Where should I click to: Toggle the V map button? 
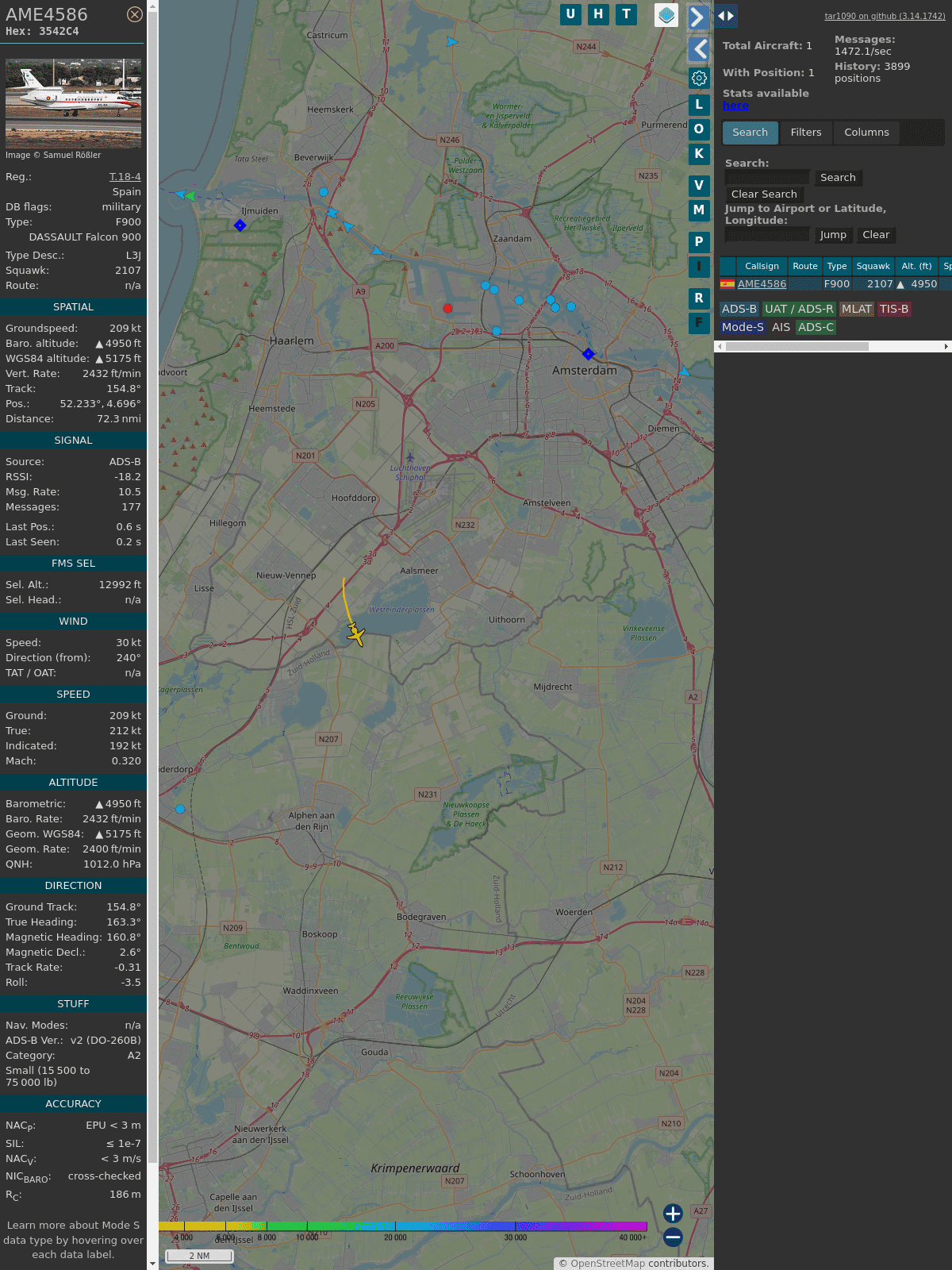point(699,185)
